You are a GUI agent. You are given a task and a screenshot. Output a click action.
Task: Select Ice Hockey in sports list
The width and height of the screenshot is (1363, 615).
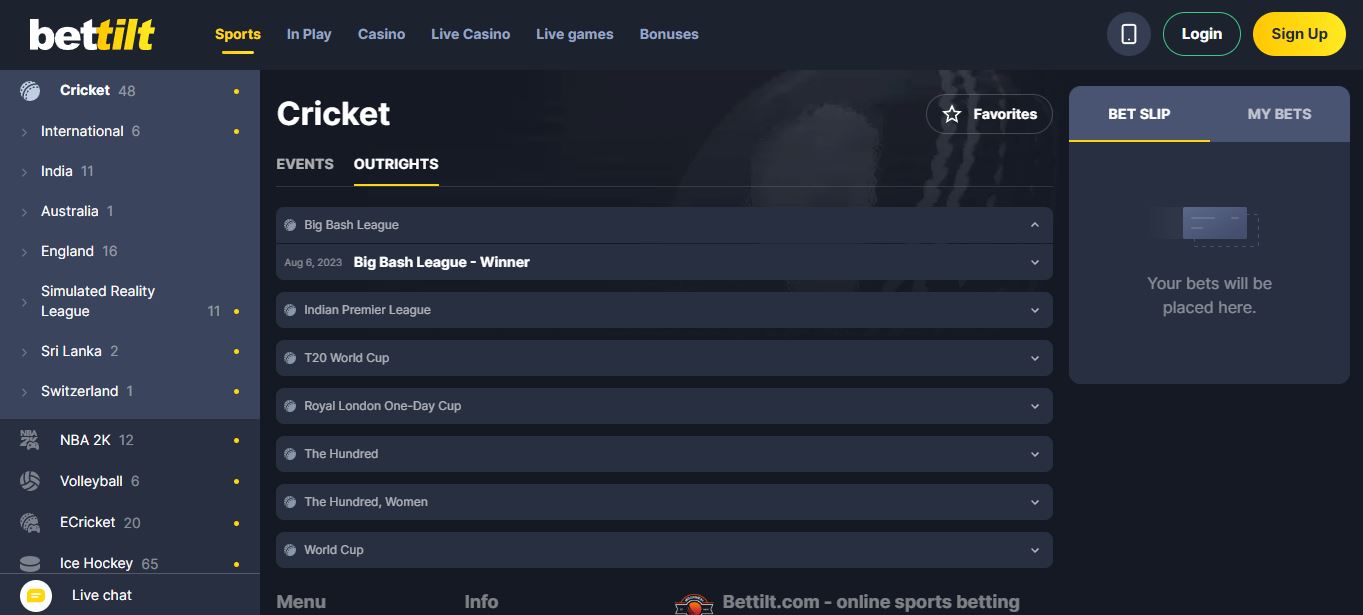click(130, 563)
